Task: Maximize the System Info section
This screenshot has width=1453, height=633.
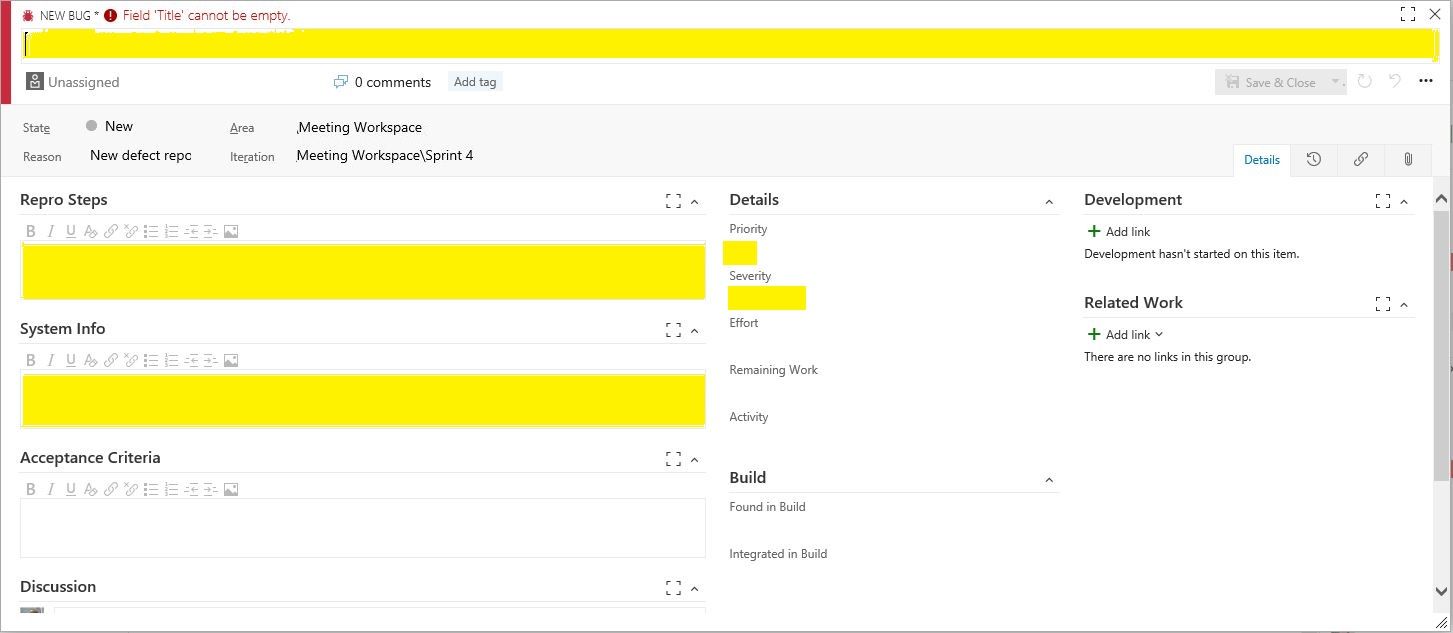Action: click(673, 330)
